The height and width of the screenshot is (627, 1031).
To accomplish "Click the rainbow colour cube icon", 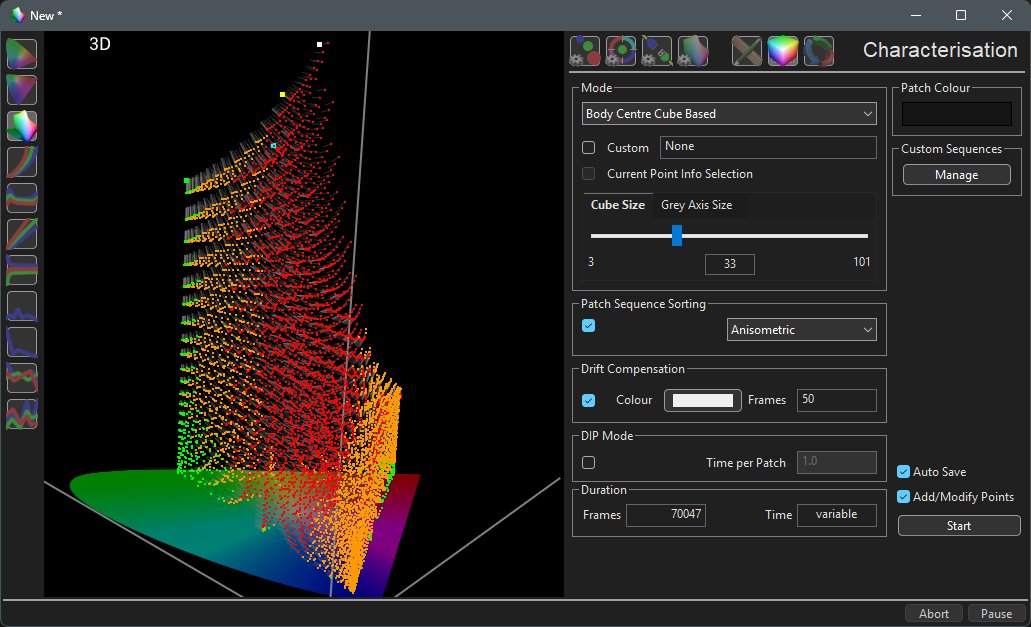I will click(x=782, y=51).
